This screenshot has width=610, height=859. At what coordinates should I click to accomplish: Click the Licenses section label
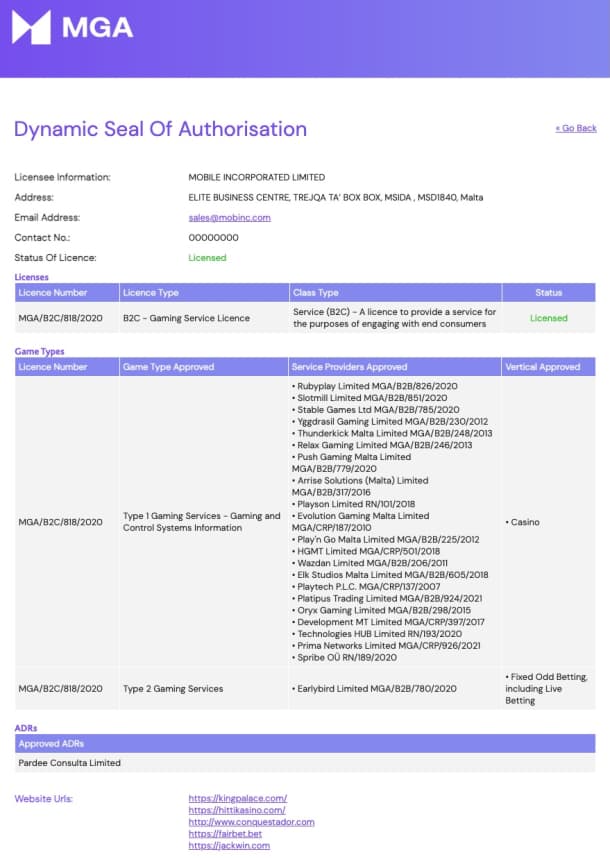click(31, 277)
